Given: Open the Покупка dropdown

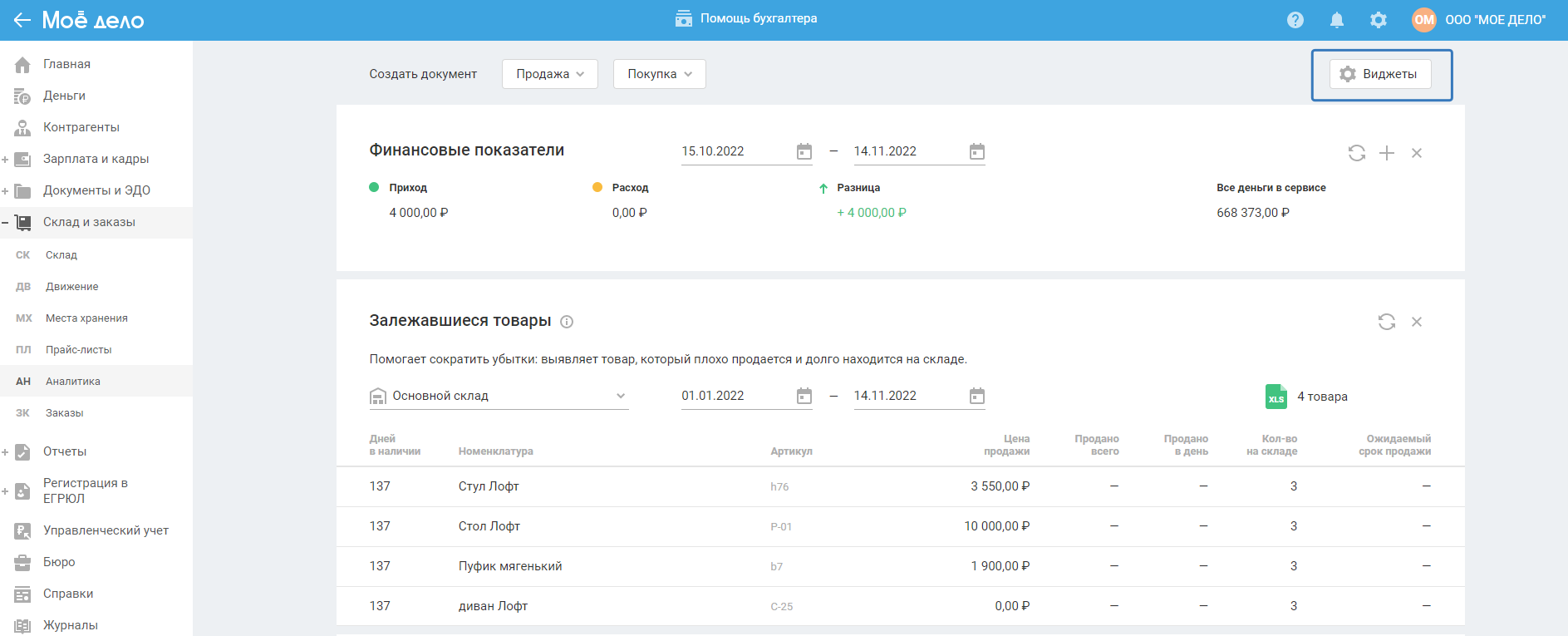Looking at the screenshot, I should [659, 74].
